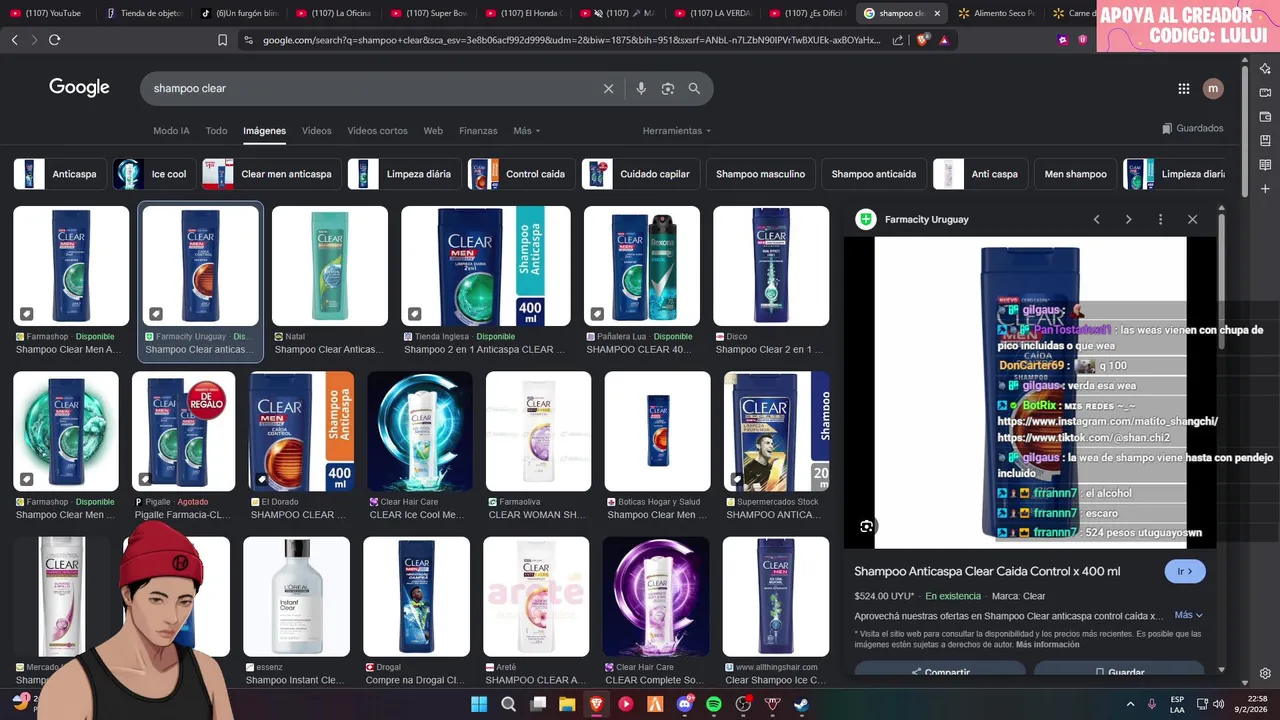Filter by the Ice cool chip
Screen dimensions: 1280x720
pos(154,174)
